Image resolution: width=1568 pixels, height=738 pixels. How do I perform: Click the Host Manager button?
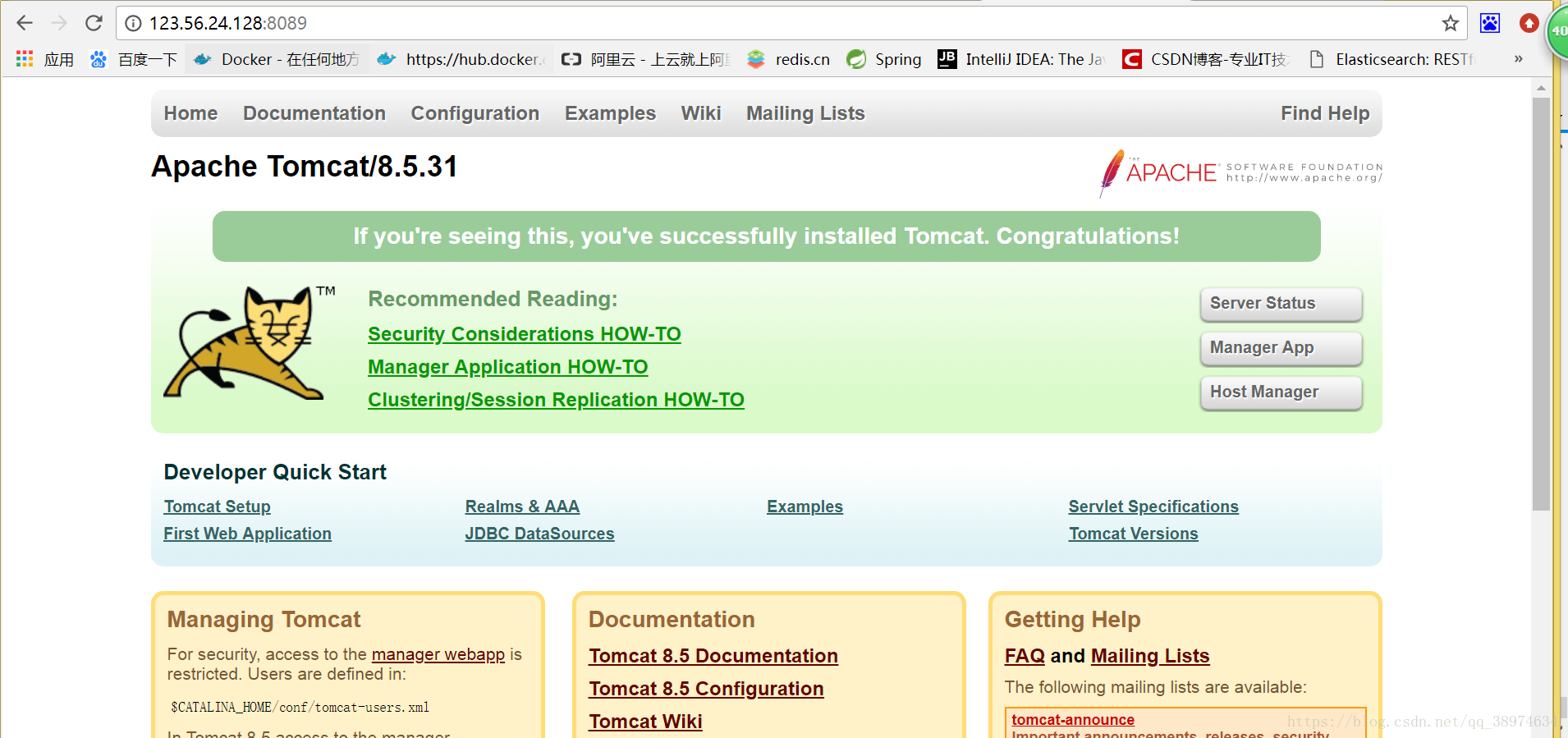1281,392
